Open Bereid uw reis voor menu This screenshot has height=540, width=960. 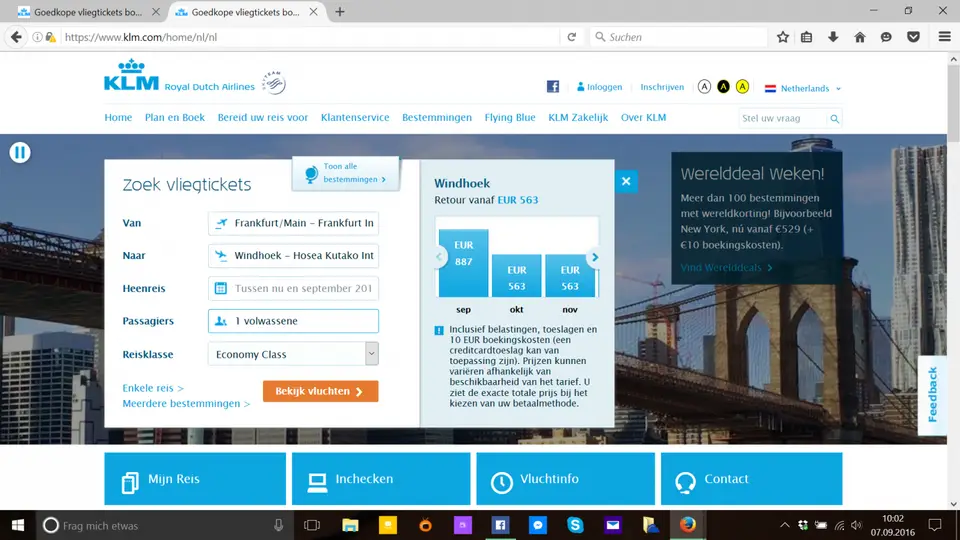click(x=263, y=117)
